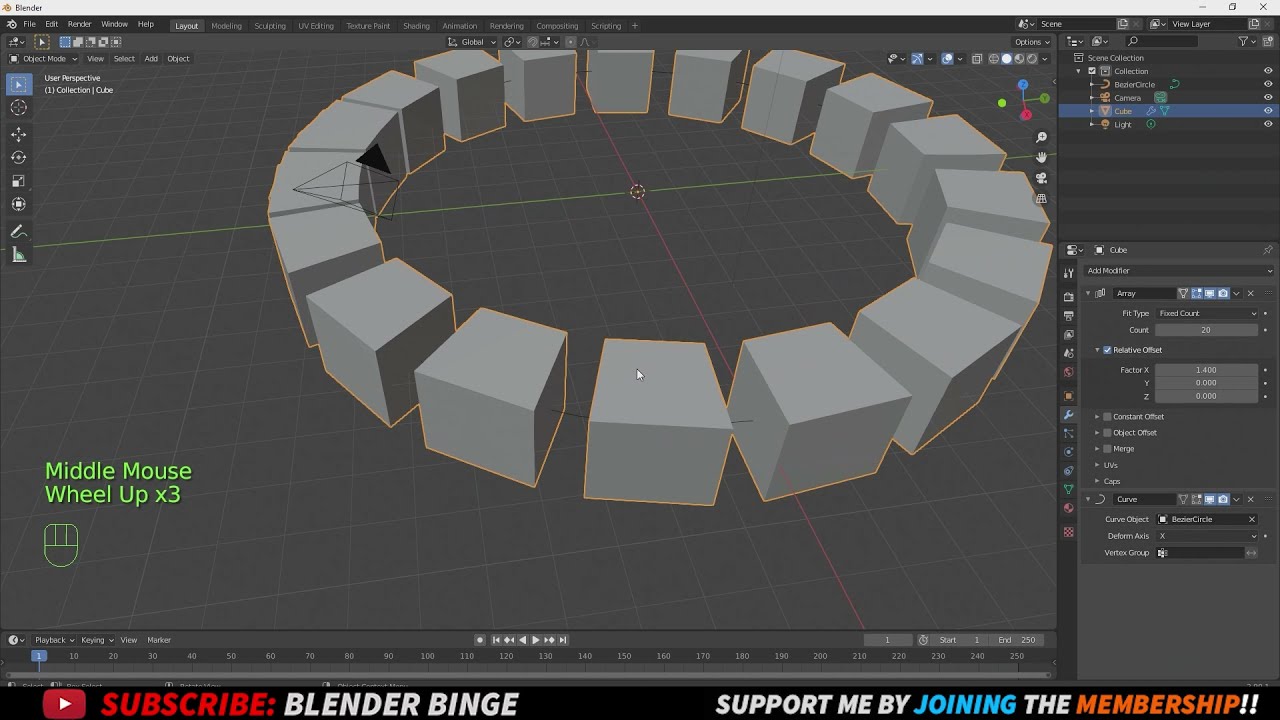The width and height of the screenshot is (1280, 720).
Task: Open the Render menu
Action: click(79, 24)
